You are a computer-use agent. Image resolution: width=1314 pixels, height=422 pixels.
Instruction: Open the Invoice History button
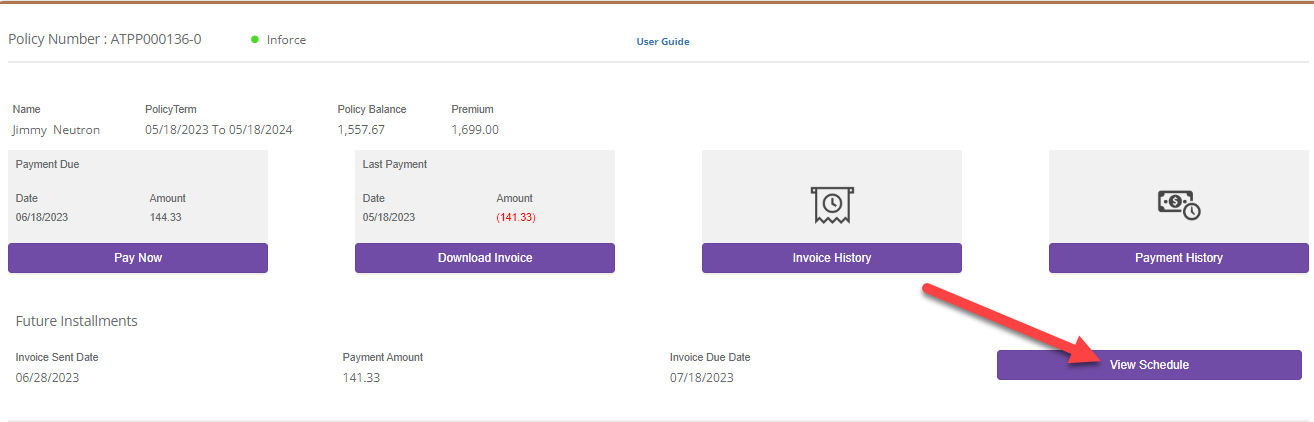[x=831, y=258]
